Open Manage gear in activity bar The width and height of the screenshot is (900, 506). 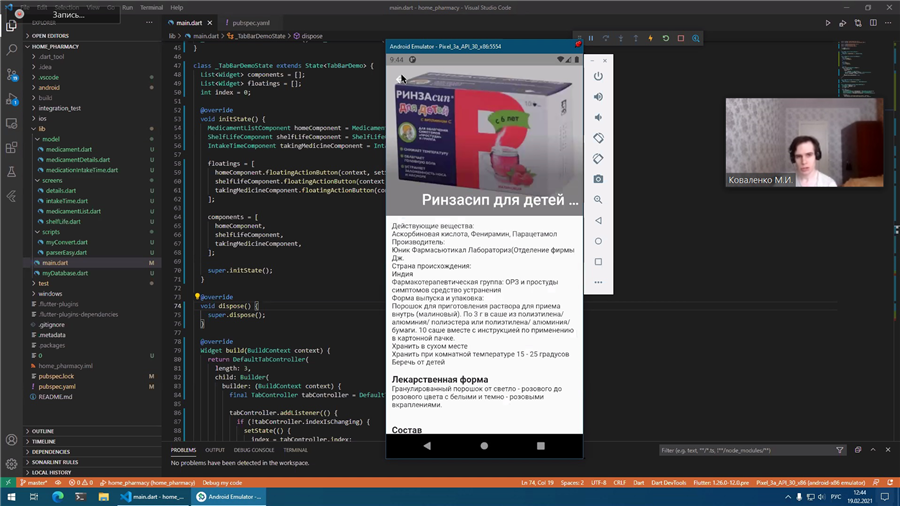[11, 464]
